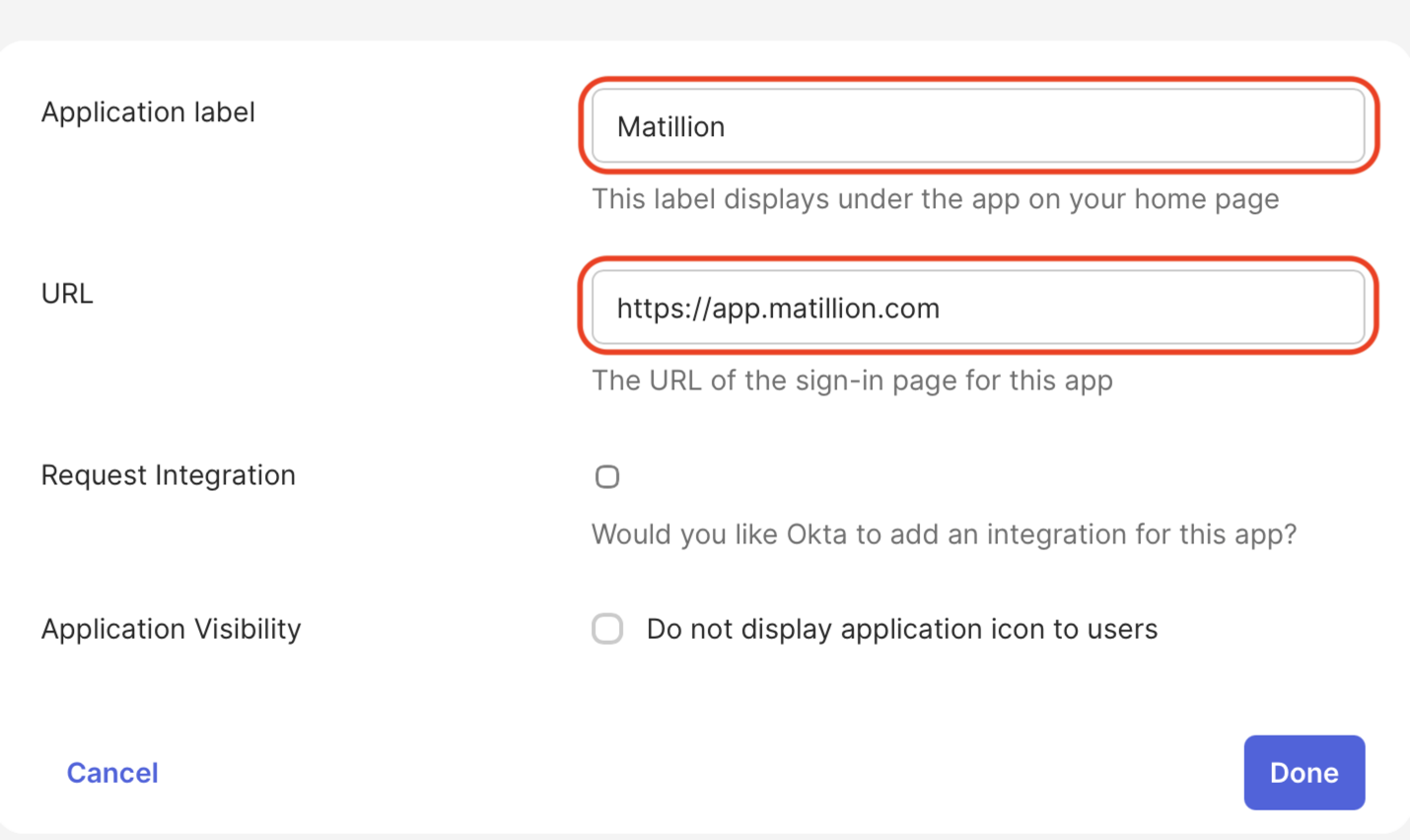This screenshot has height=840, width=1410.
Task: Click the Matillion text in the label field
Action: 670,126
